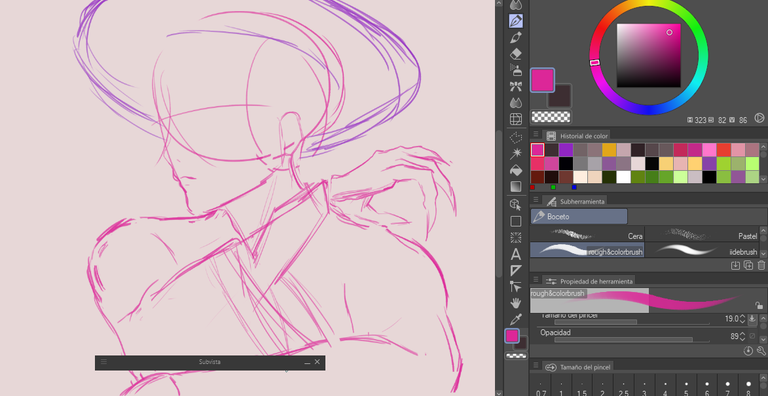The height and width of the screenshot is (396, 768).
Task: Open sub tool detail wrench icon
Action: [x=761, y=351]
